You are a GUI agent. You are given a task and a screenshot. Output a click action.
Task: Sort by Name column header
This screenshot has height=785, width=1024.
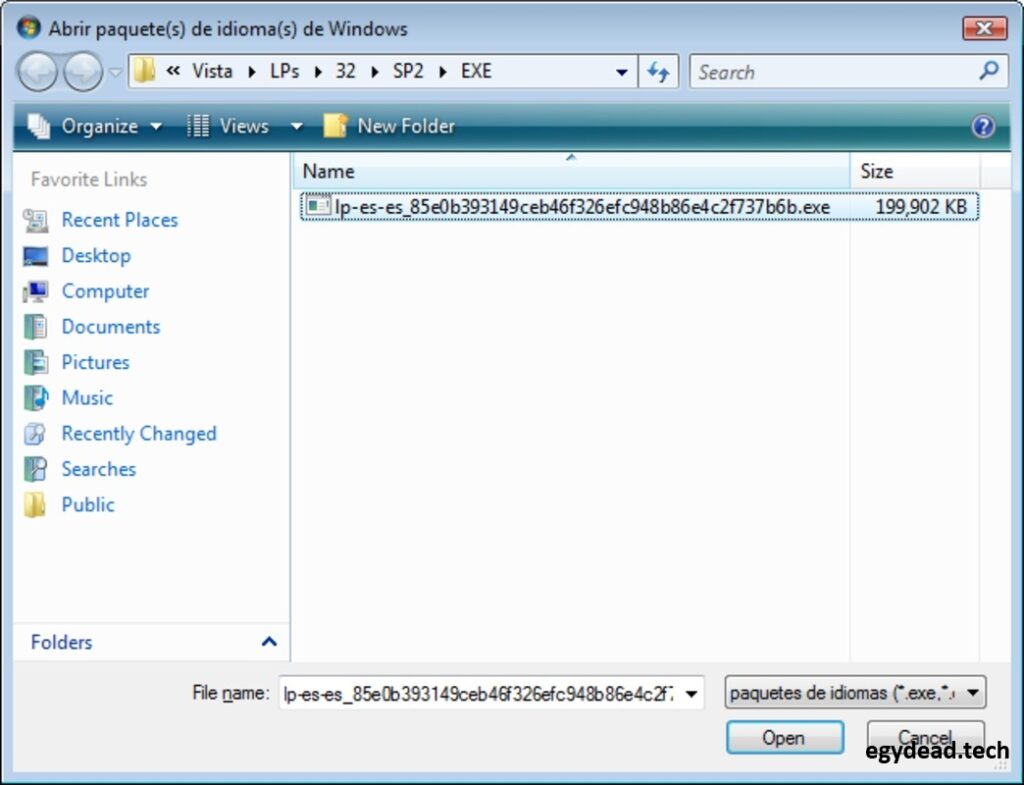click(x=571, y=171)
